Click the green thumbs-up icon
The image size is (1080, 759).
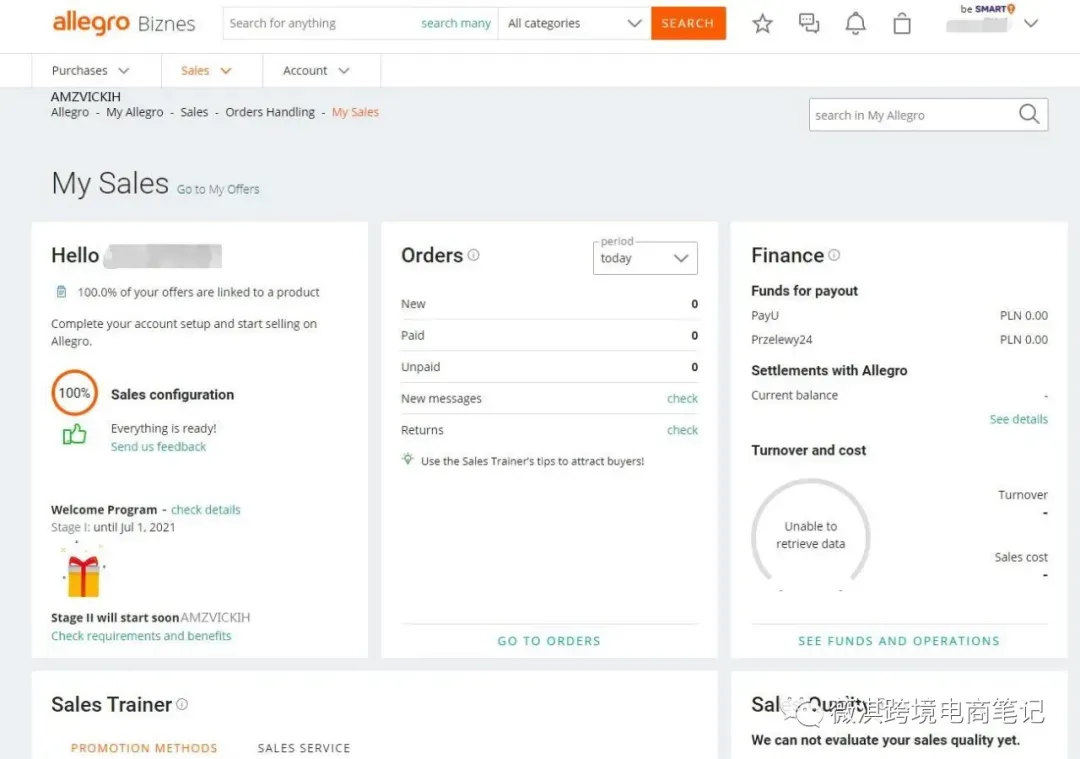(74, 434)
